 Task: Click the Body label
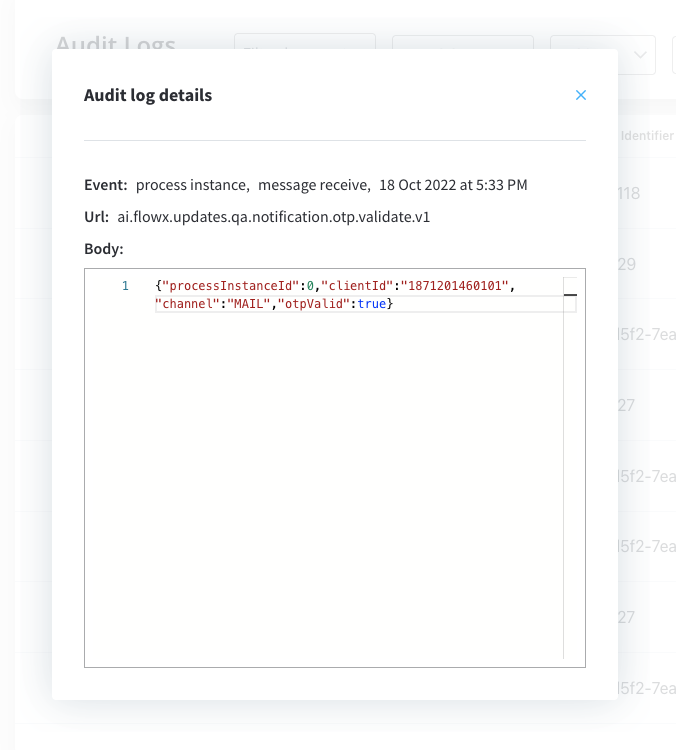point(104,249)
